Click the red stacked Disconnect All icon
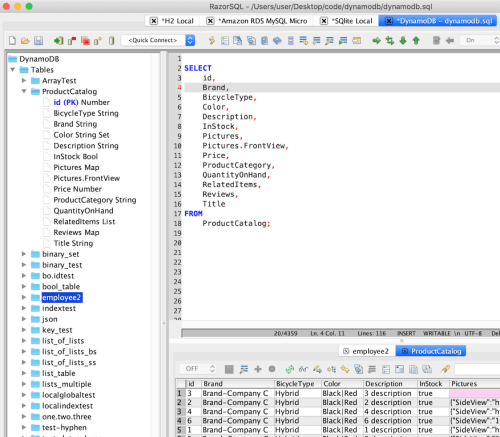 pos(85,41)
